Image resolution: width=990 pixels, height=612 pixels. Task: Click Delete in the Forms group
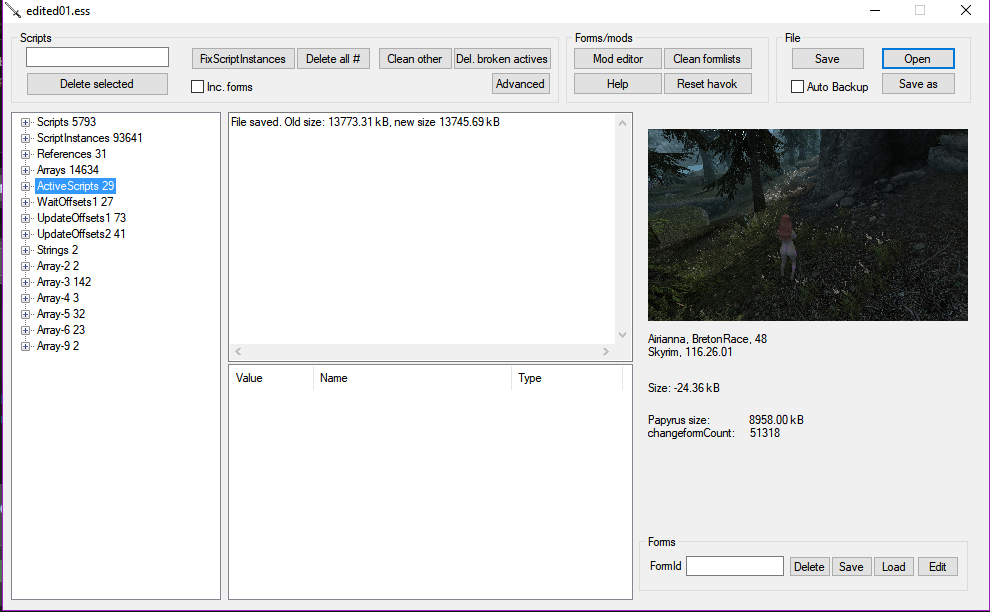809,567
